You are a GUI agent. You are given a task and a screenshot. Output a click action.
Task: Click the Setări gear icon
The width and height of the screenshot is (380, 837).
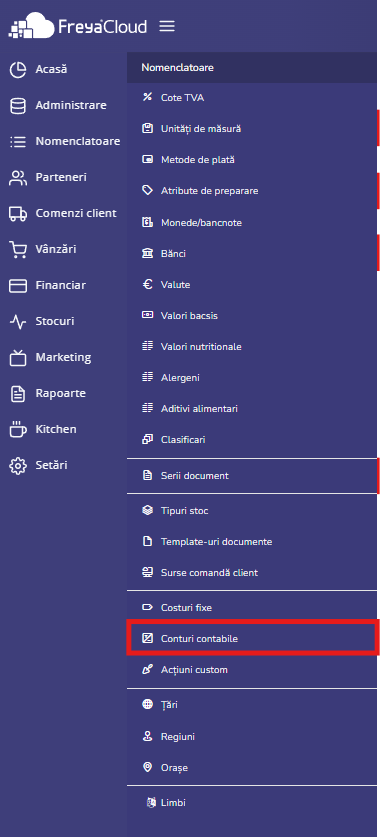point(18,465)
